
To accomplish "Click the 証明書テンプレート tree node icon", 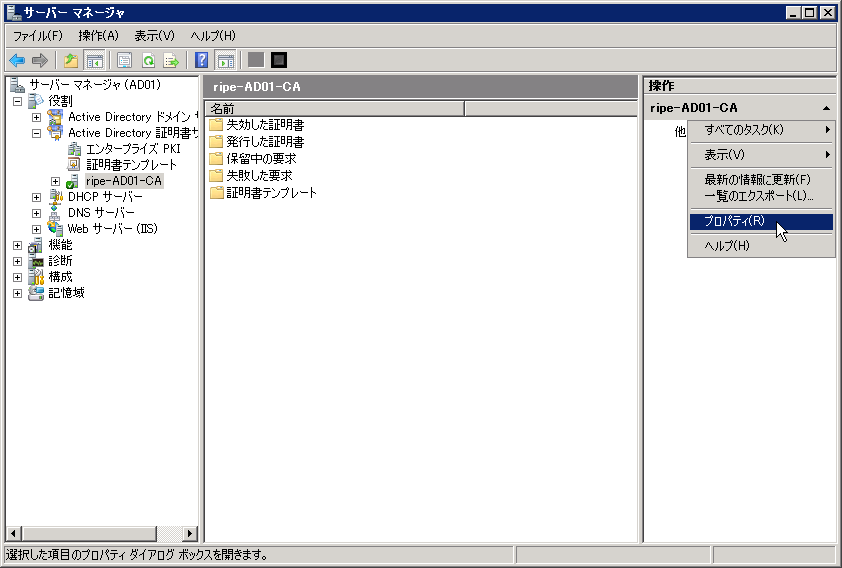I will point(74,164).
